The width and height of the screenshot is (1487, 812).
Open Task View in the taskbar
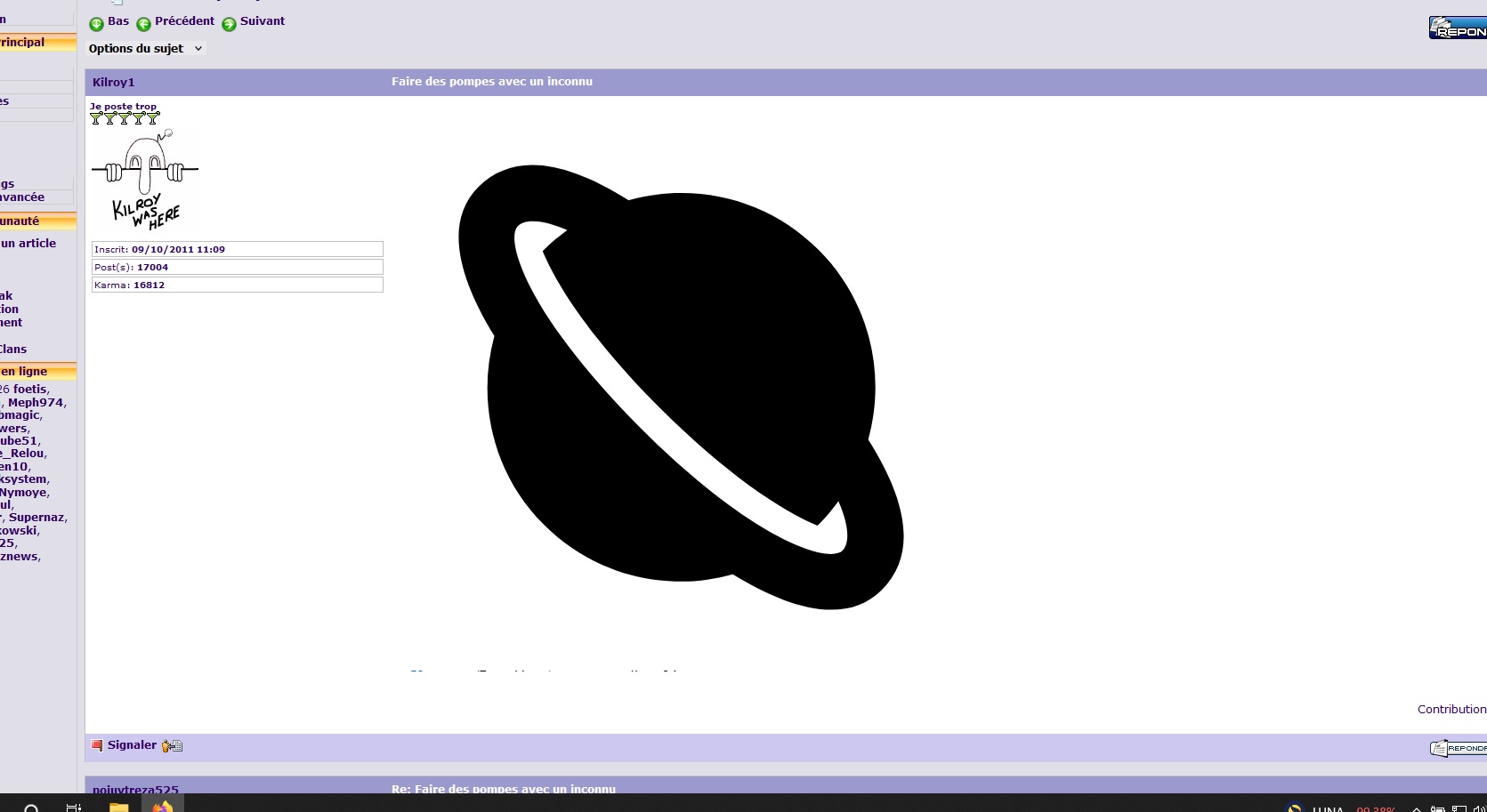pos(74,807)
